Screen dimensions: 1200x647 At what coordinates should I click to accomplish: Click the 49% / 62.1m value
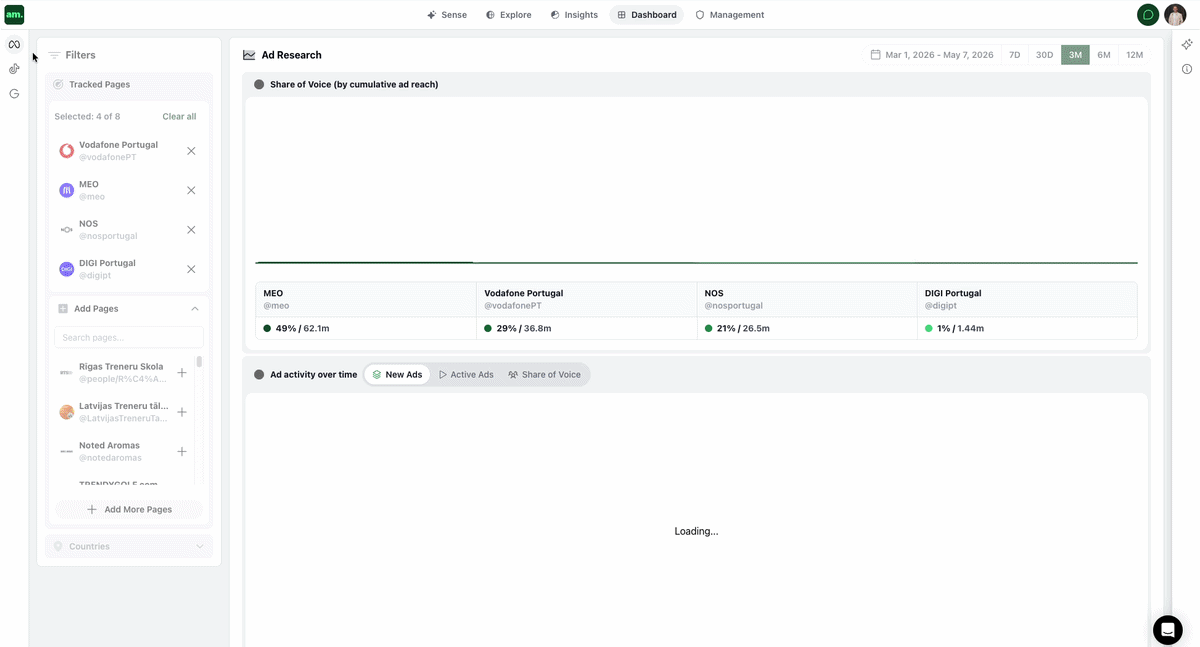(x=303, y=328)
